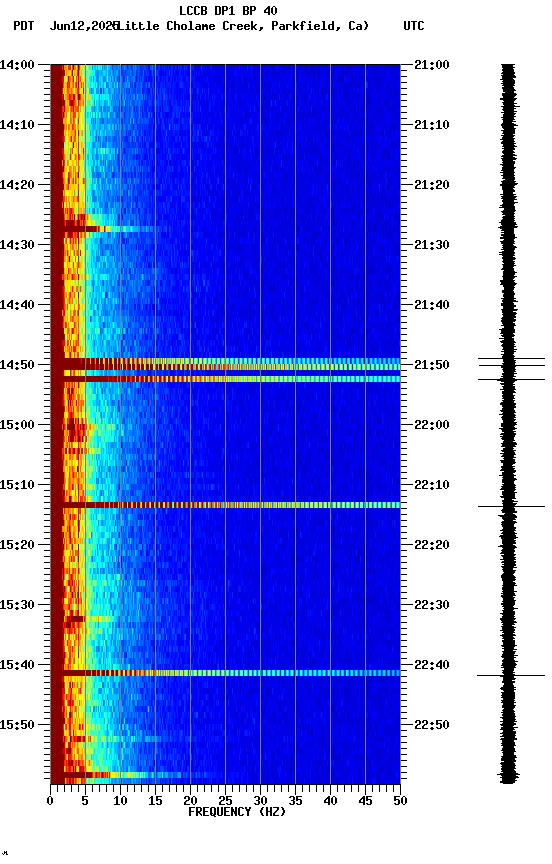Click the 21:30 UTC time label
This screenshot has height=864, width=552.
click(x=432, y=245)
